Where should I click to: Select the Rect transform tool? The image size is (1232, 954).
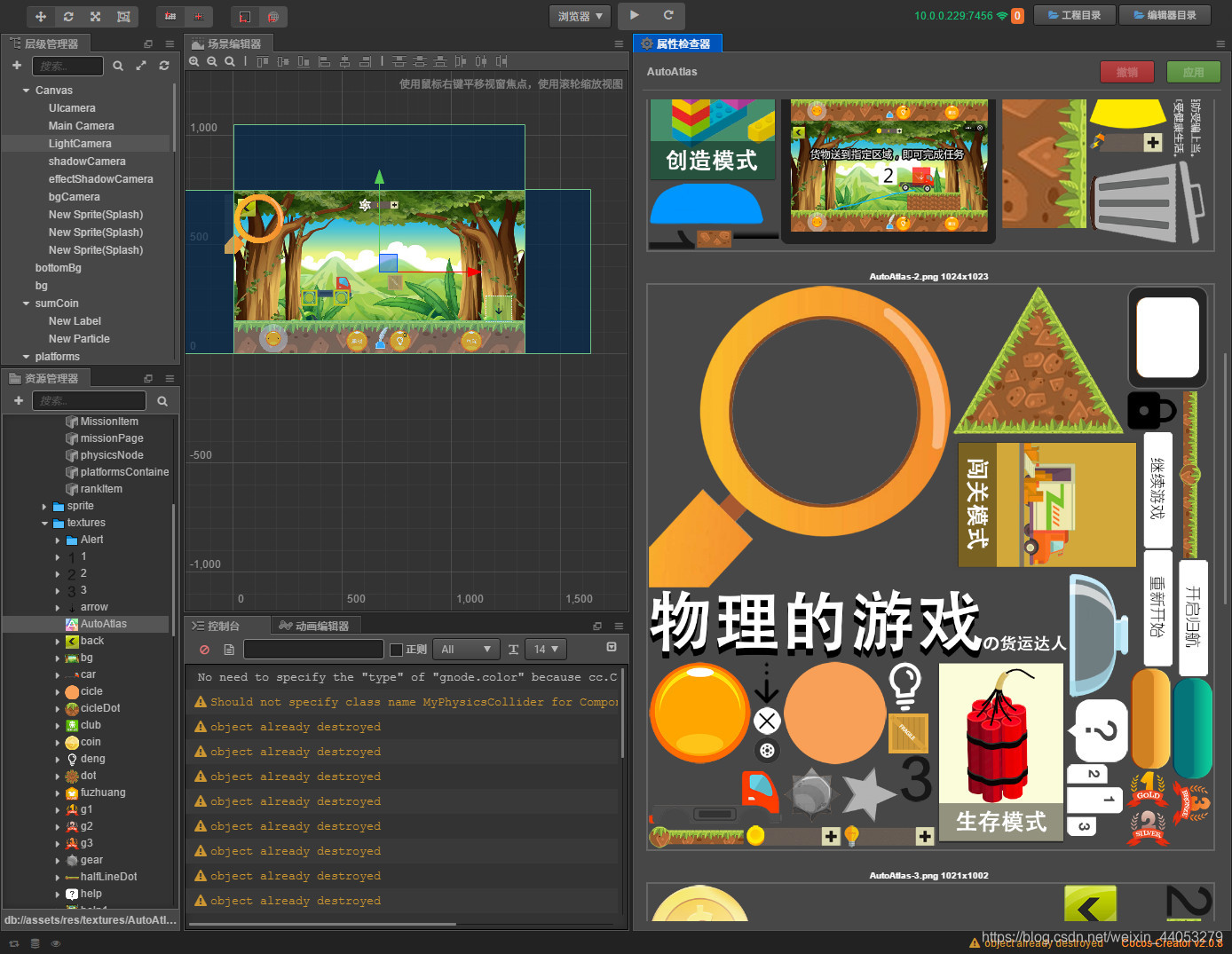[x=123, y=16]
